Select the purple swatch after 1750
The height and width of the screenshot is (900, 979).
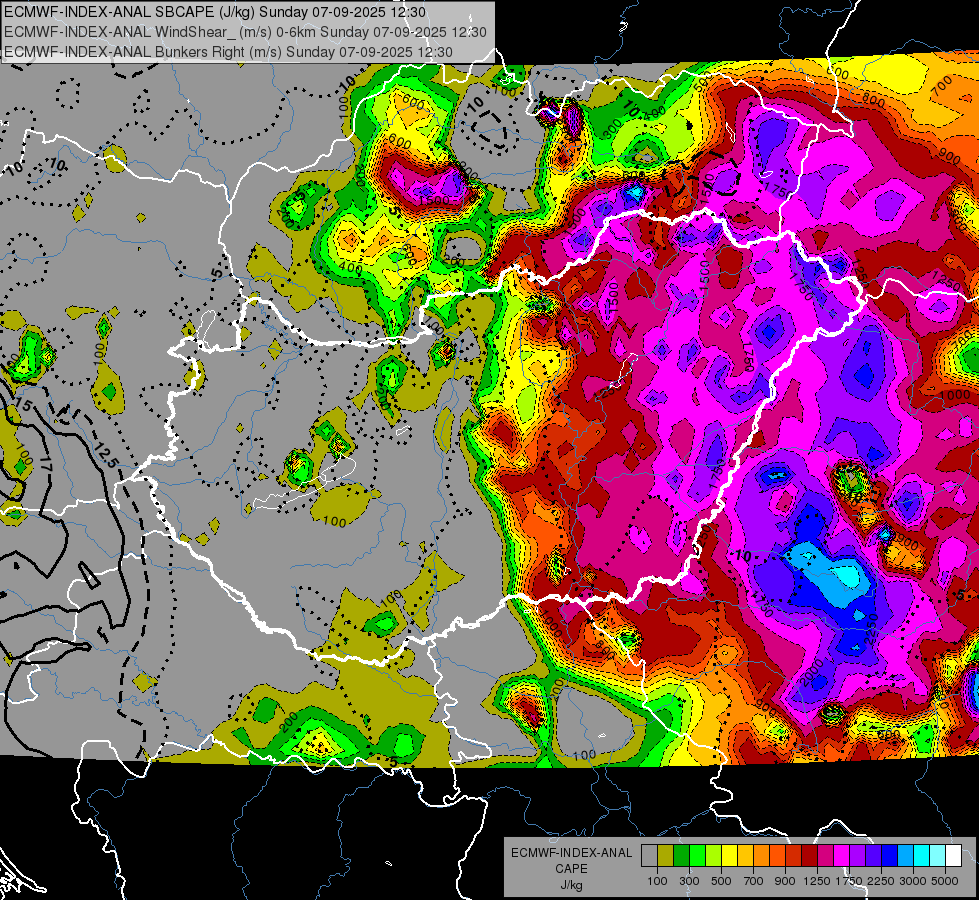pos(858,856)
